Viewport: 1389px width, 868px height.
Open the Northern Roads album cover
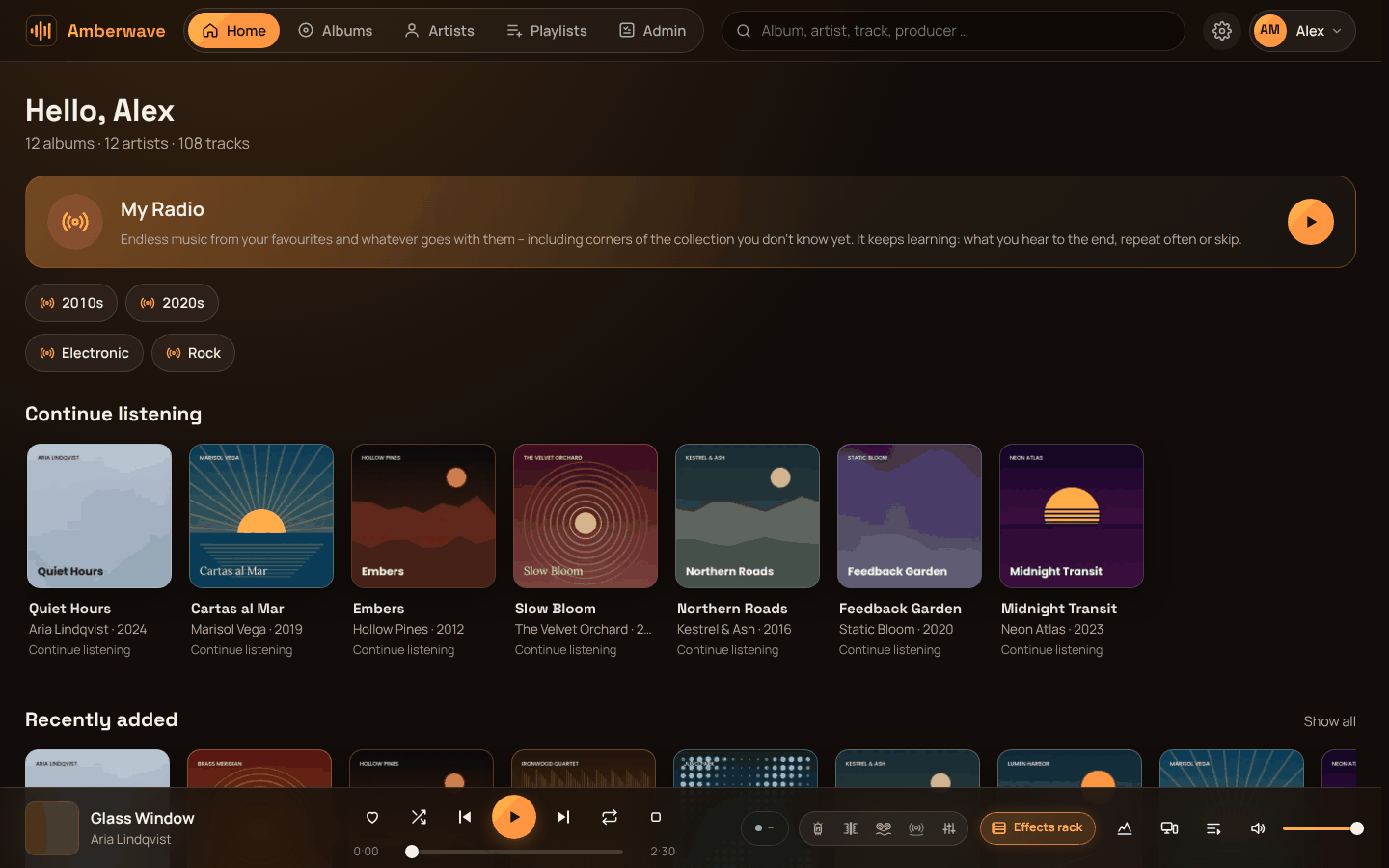coord(748,516)
